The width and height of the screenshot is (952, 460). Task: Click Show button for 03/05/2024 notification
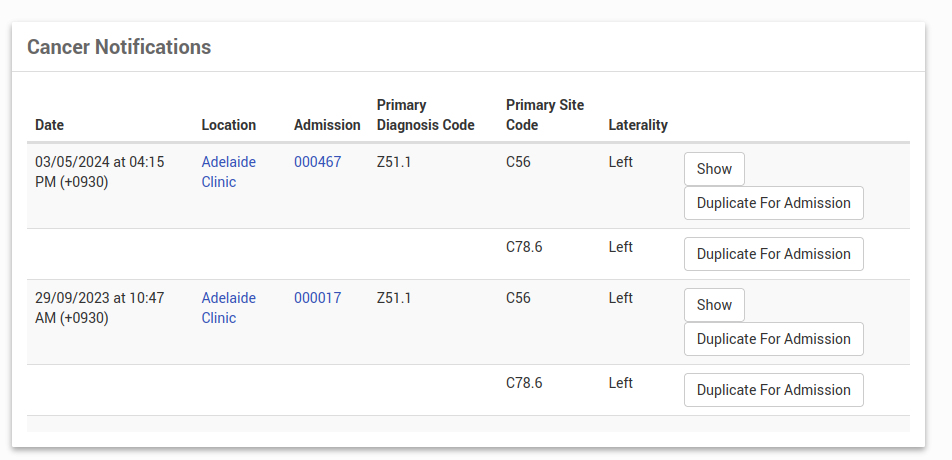coord(714,169)
